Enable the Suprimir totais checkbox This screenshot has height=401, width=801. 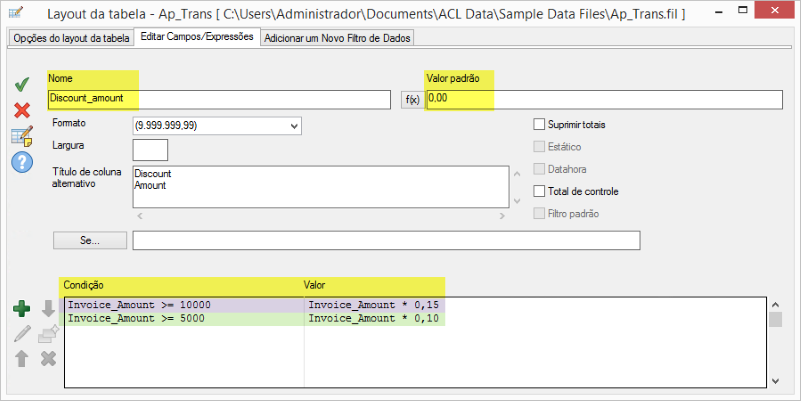(540, 125)
